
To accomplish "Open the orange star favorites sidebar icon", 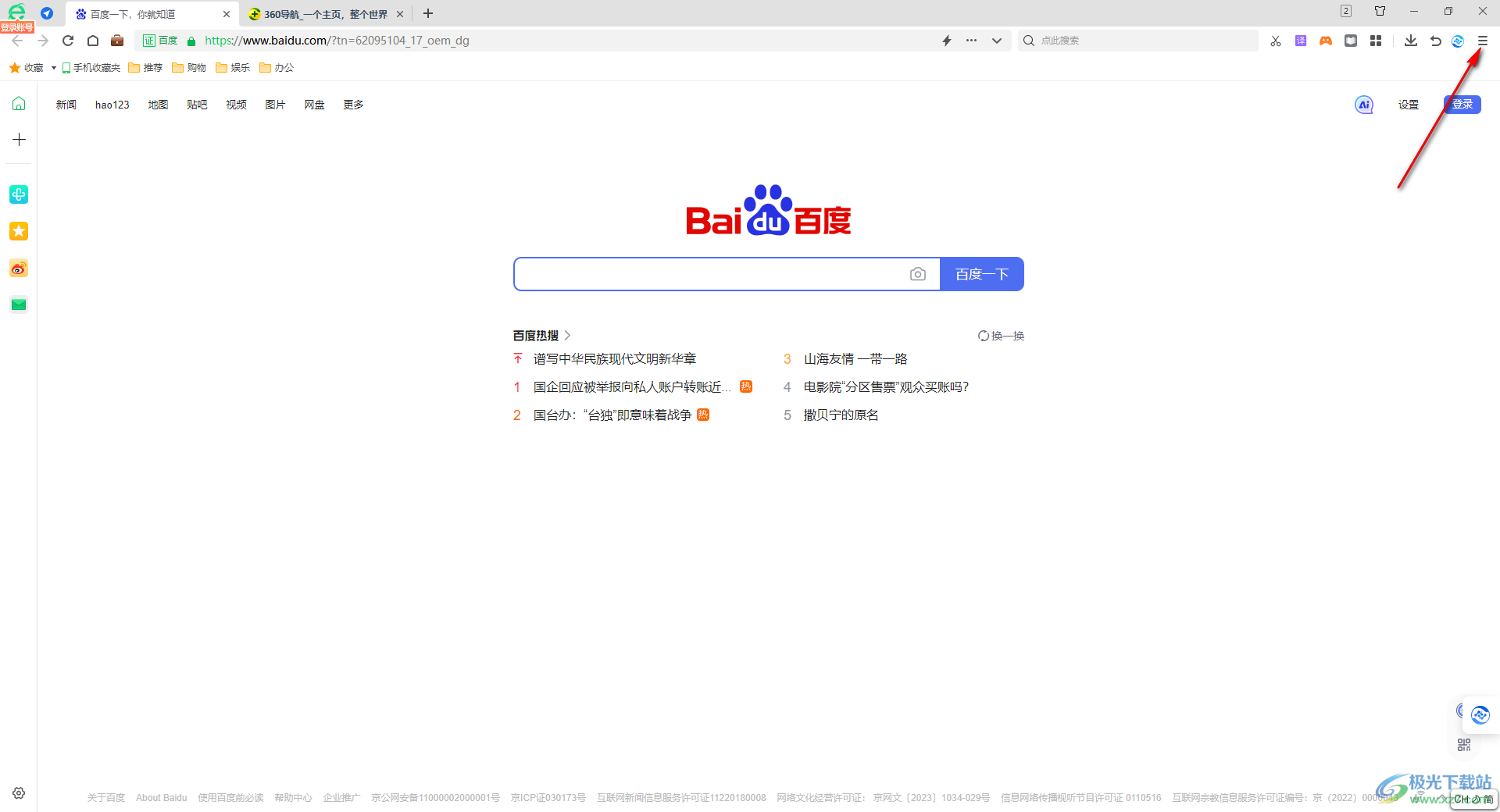I will pyautogui.click(x=19, y=231).
